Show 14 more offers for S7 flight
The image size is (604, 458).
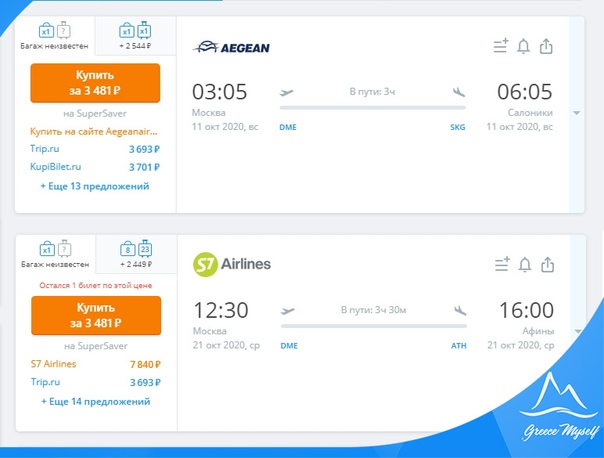96,402
